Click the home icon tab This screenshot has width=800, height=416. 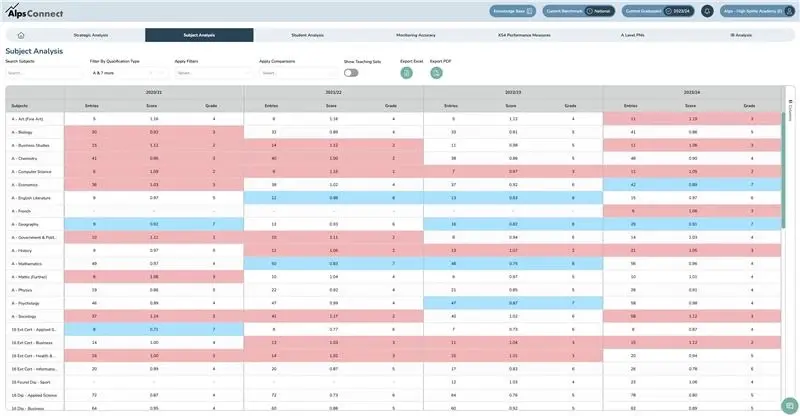coord(20,35)
